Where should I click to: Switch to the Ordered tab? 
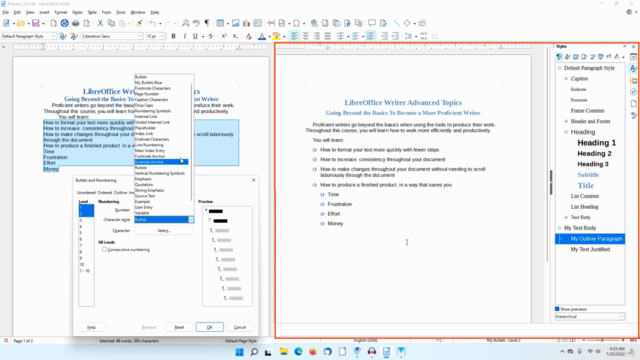104,192
